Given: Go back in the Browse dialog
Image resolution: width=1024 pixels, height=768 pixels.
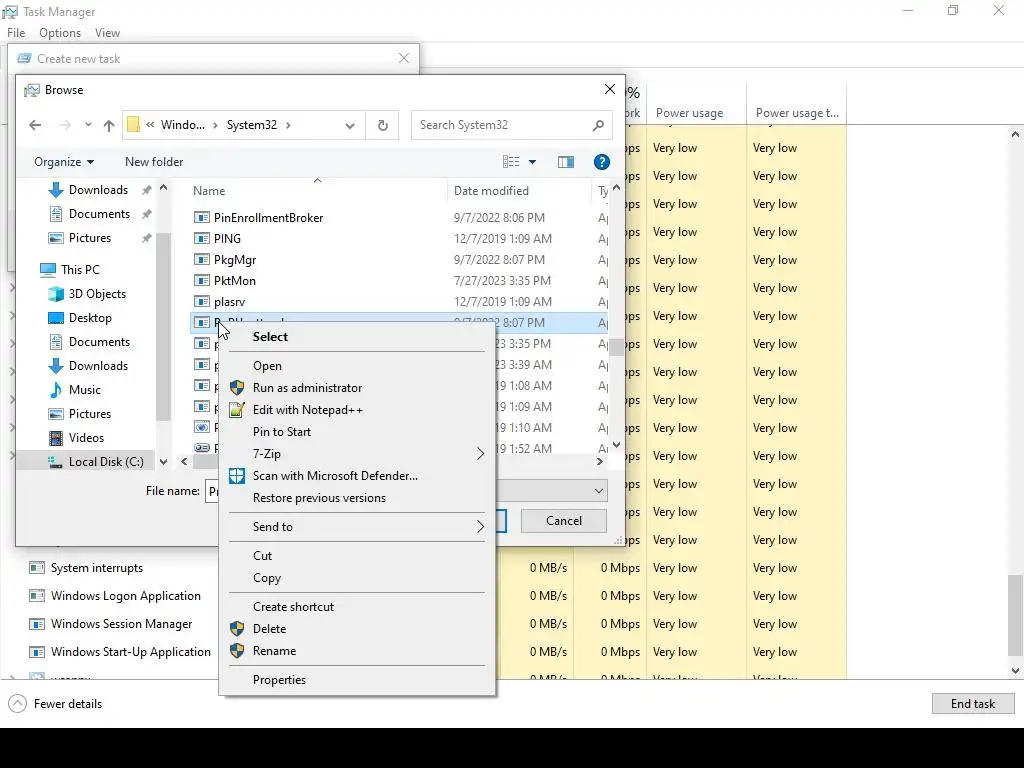Looking at the screenshot, I should (x=35, y=125).
